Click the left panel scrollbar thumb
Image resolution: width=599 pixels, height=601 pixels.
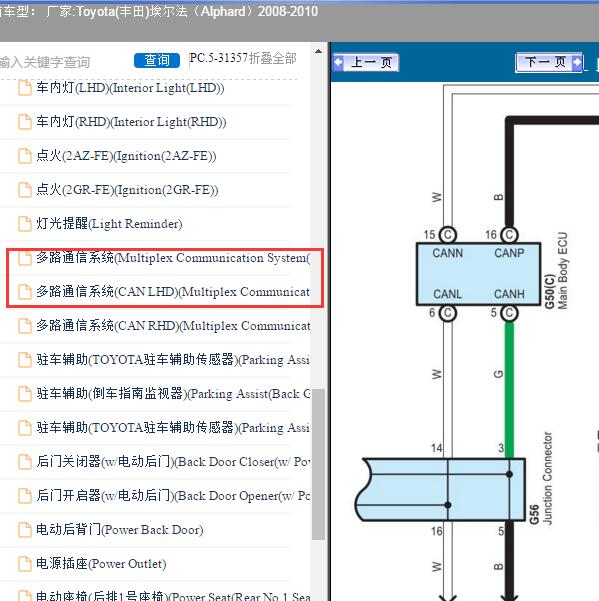click(318, 464)
